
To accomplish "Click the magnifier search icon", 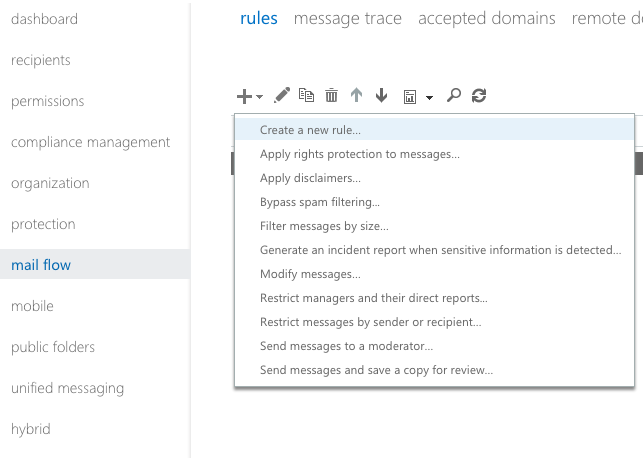I will coord(454,95).
